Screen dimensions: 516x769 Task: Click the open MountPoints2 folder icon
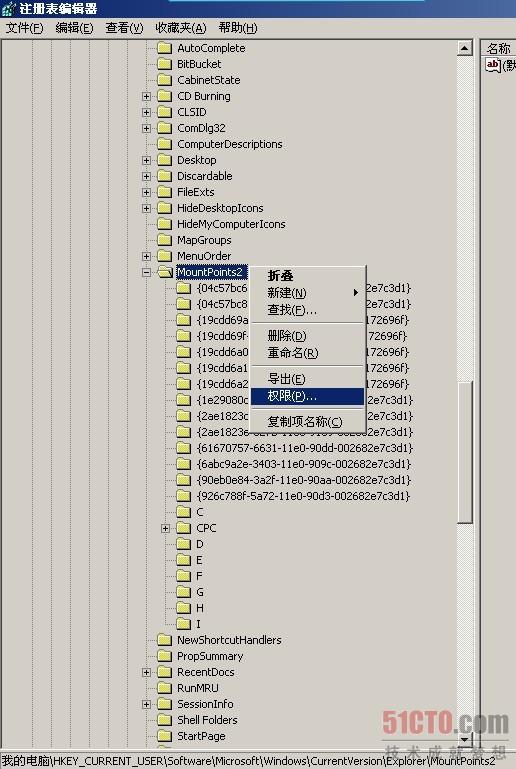(165, 272)
